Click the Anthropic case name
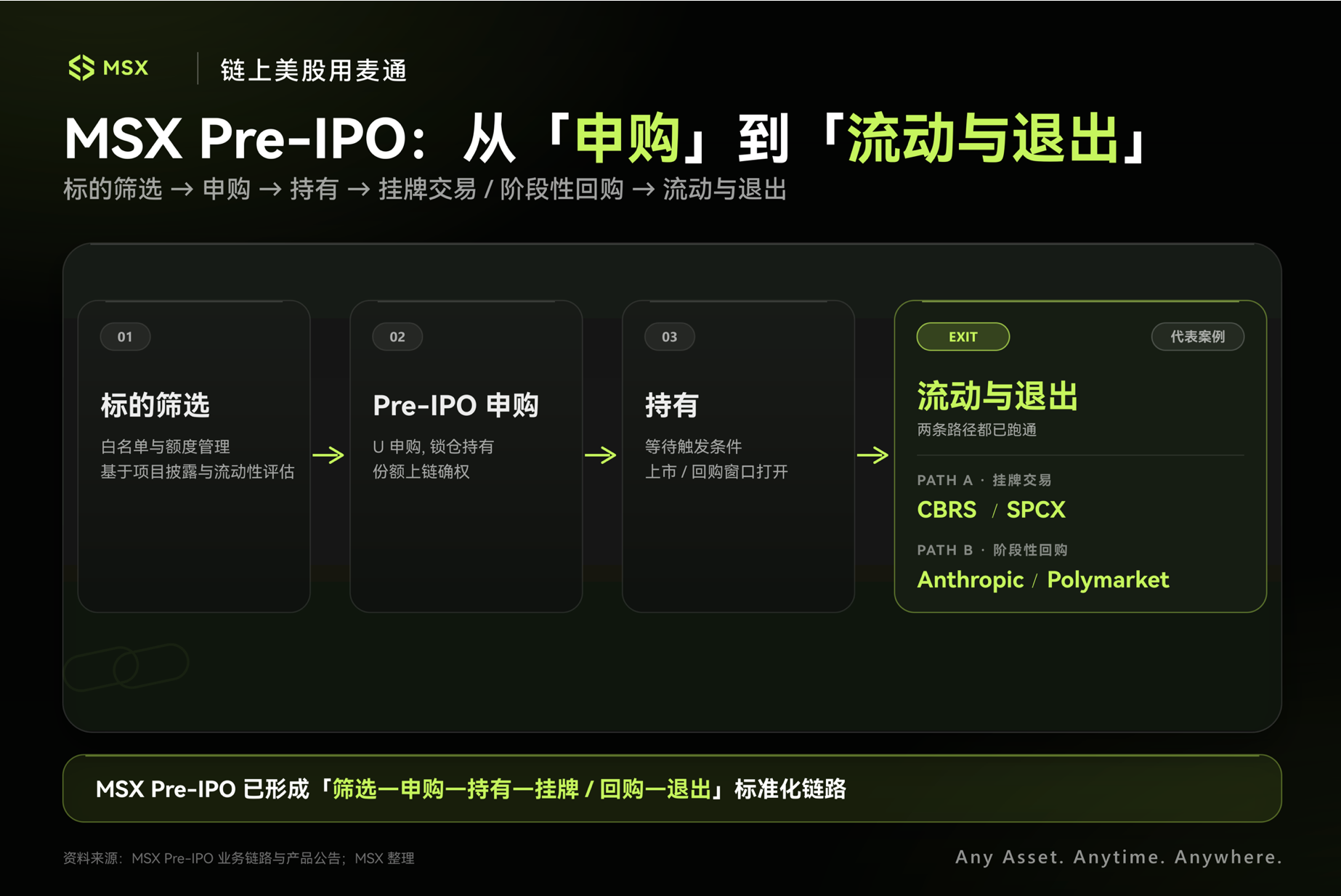 point(971,580)
